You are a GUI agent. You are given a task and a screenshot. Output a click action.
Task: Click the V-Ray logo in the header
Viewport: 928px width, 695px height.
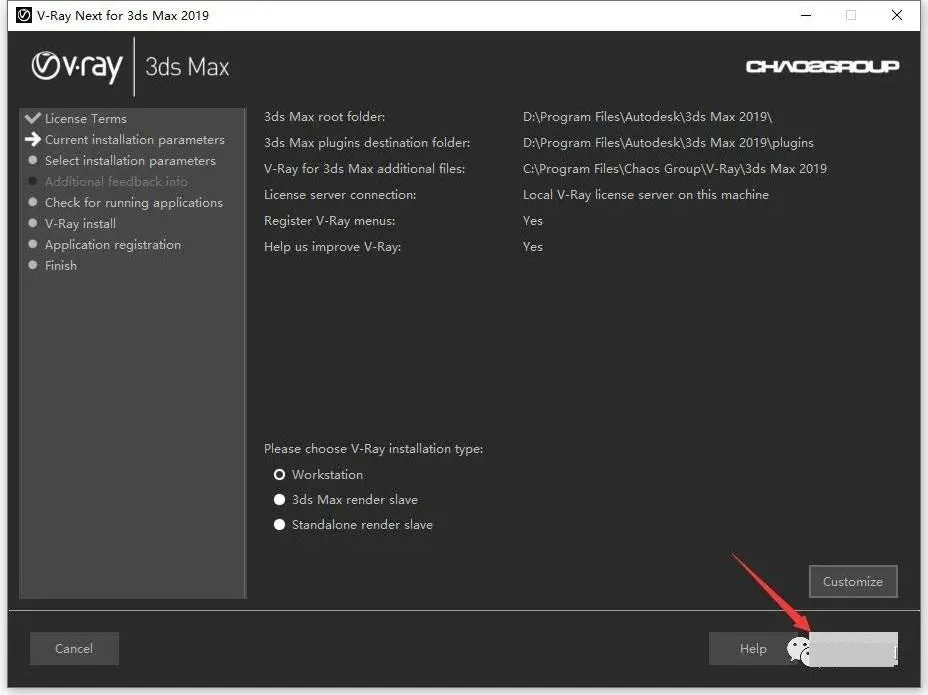point(77,66)
